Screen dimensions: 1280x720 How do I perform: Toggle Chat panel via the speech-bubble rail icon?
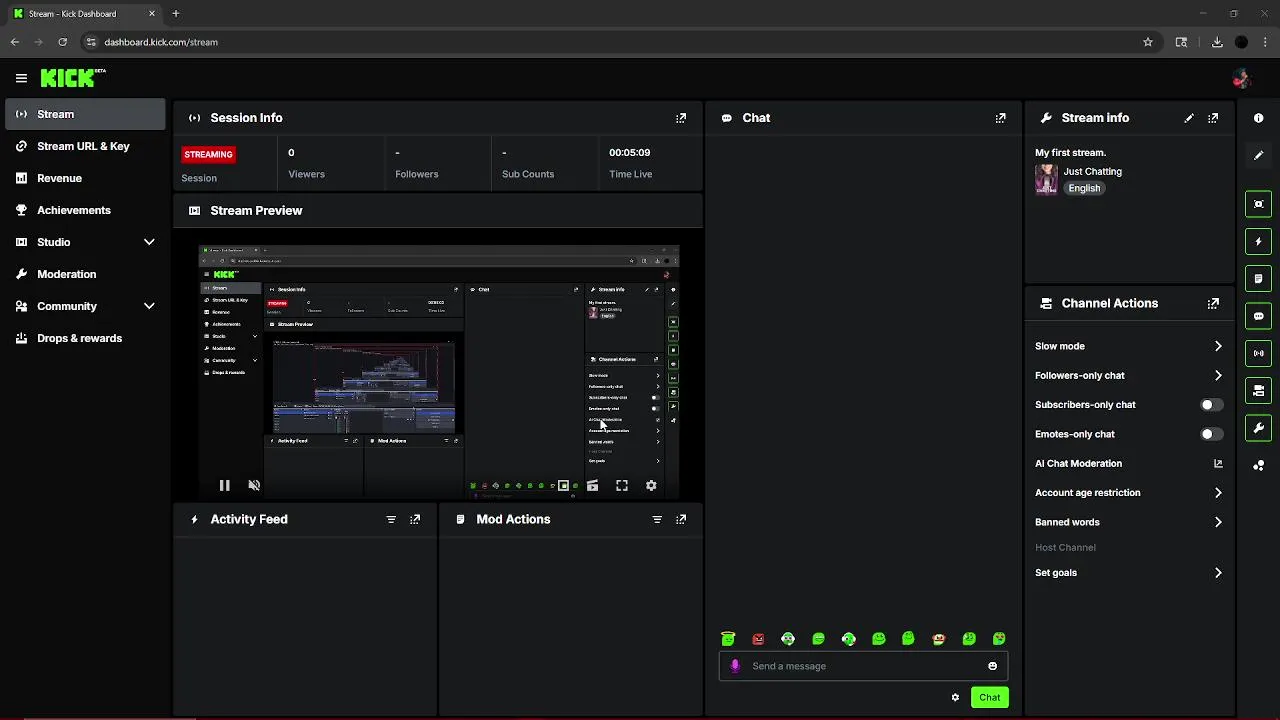[1258, 316]
